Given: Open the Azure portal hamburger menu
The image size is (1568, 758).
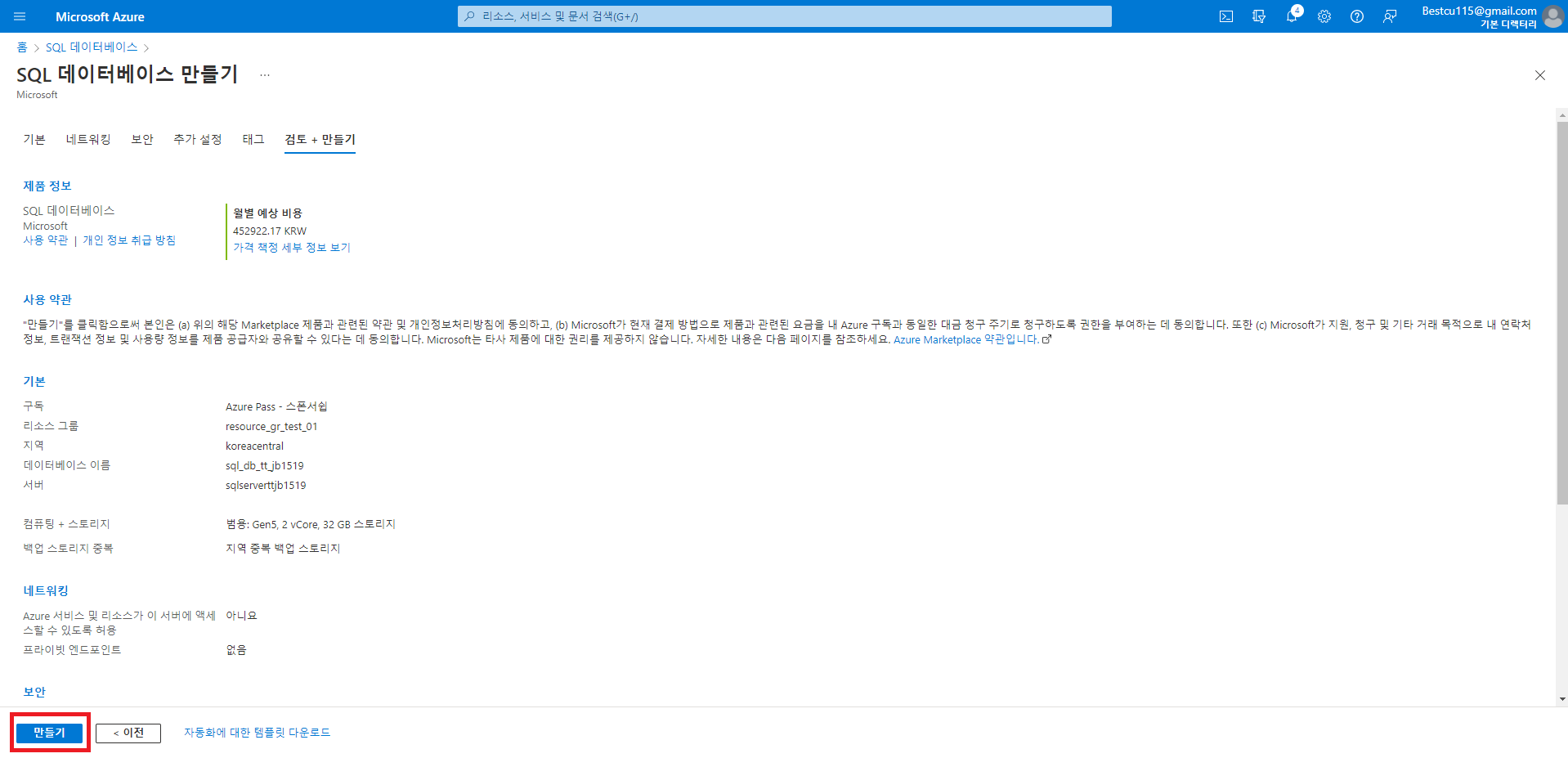Looking at the screenshot, I should click(20, 16).
